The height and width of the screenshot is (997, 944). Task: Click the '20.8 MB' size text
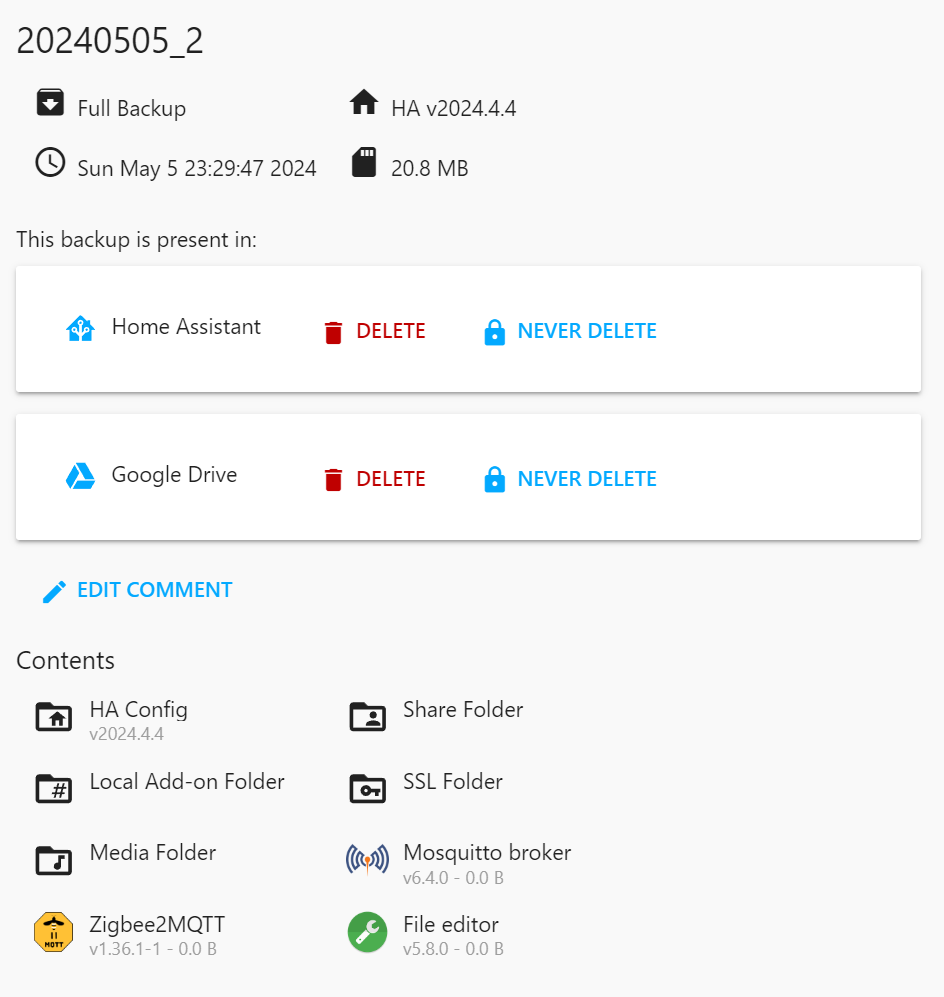click(430, 168)
